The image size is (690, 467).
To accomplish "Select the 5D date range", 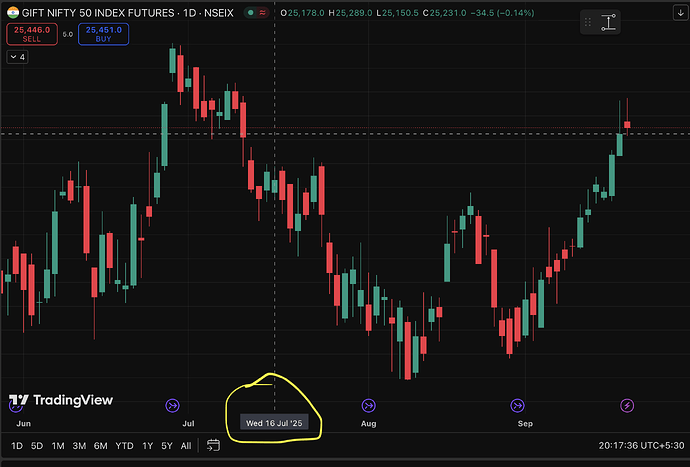I will pos(37,446).
